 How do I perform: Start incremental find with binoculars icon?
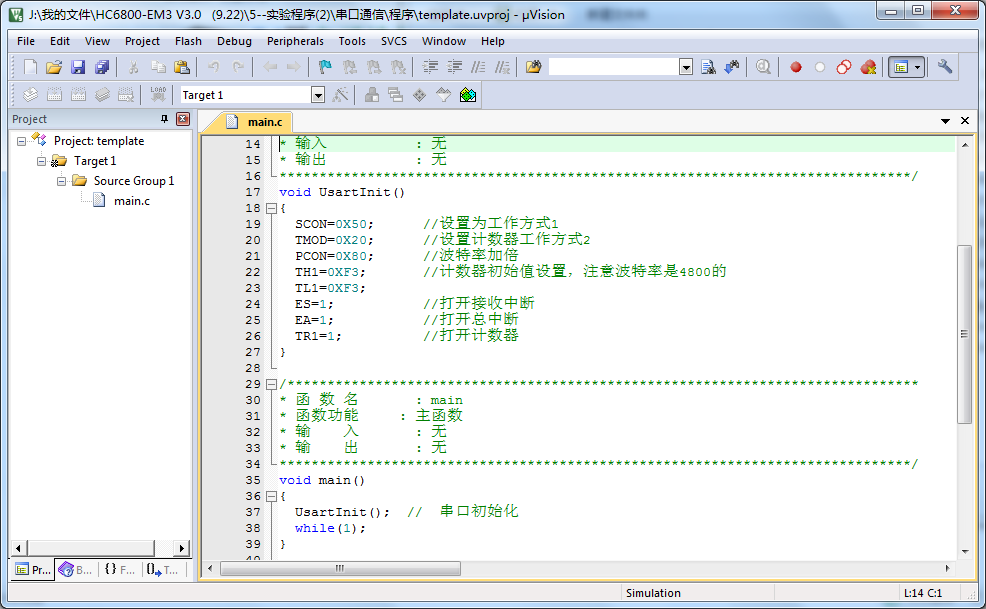click(732, 67)
